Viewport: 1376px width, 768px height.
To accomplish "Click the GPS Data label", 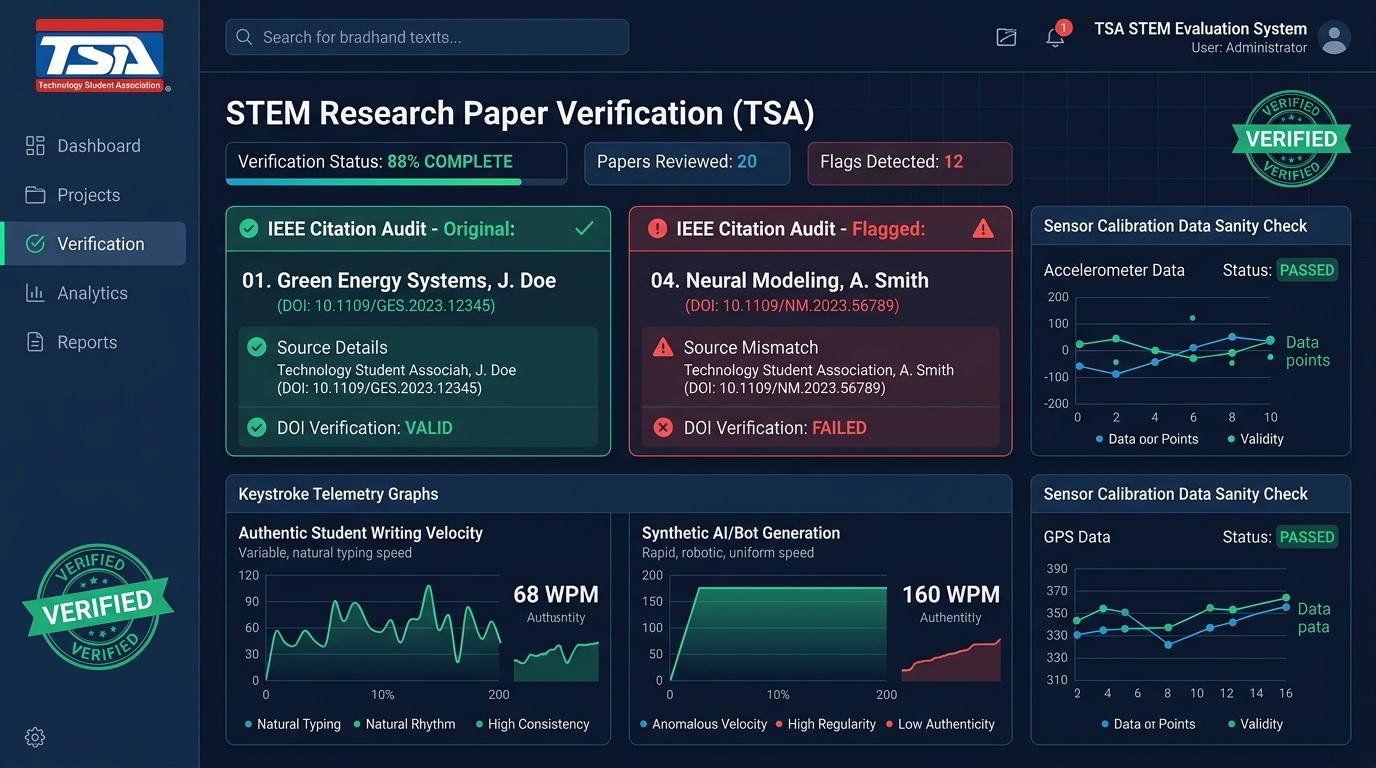I will pyautogui.click(x=1077, y=537).
